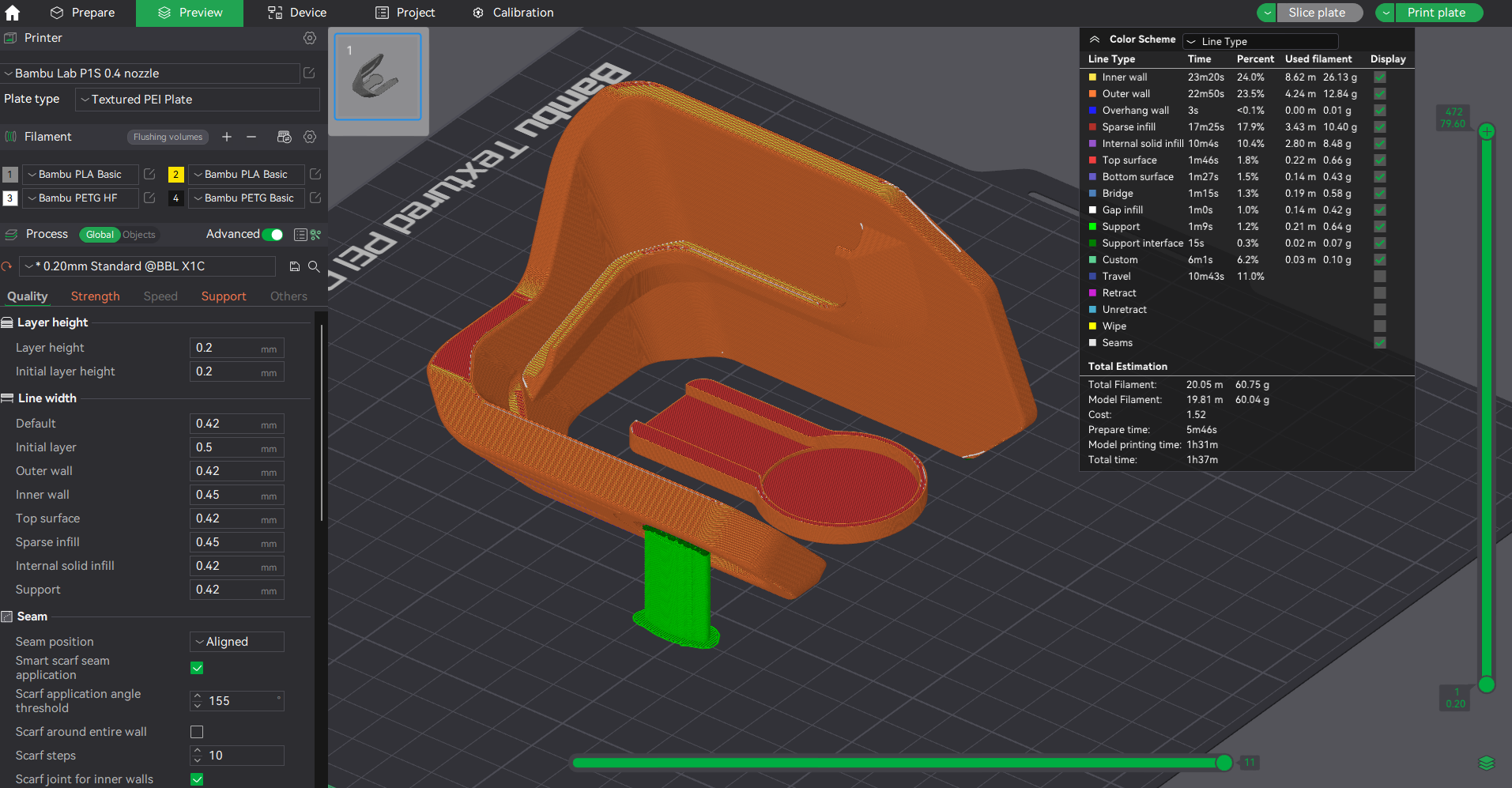Go to the Calibration tab
Screen dimensions: 1512x788
click(x=513, y=13)
